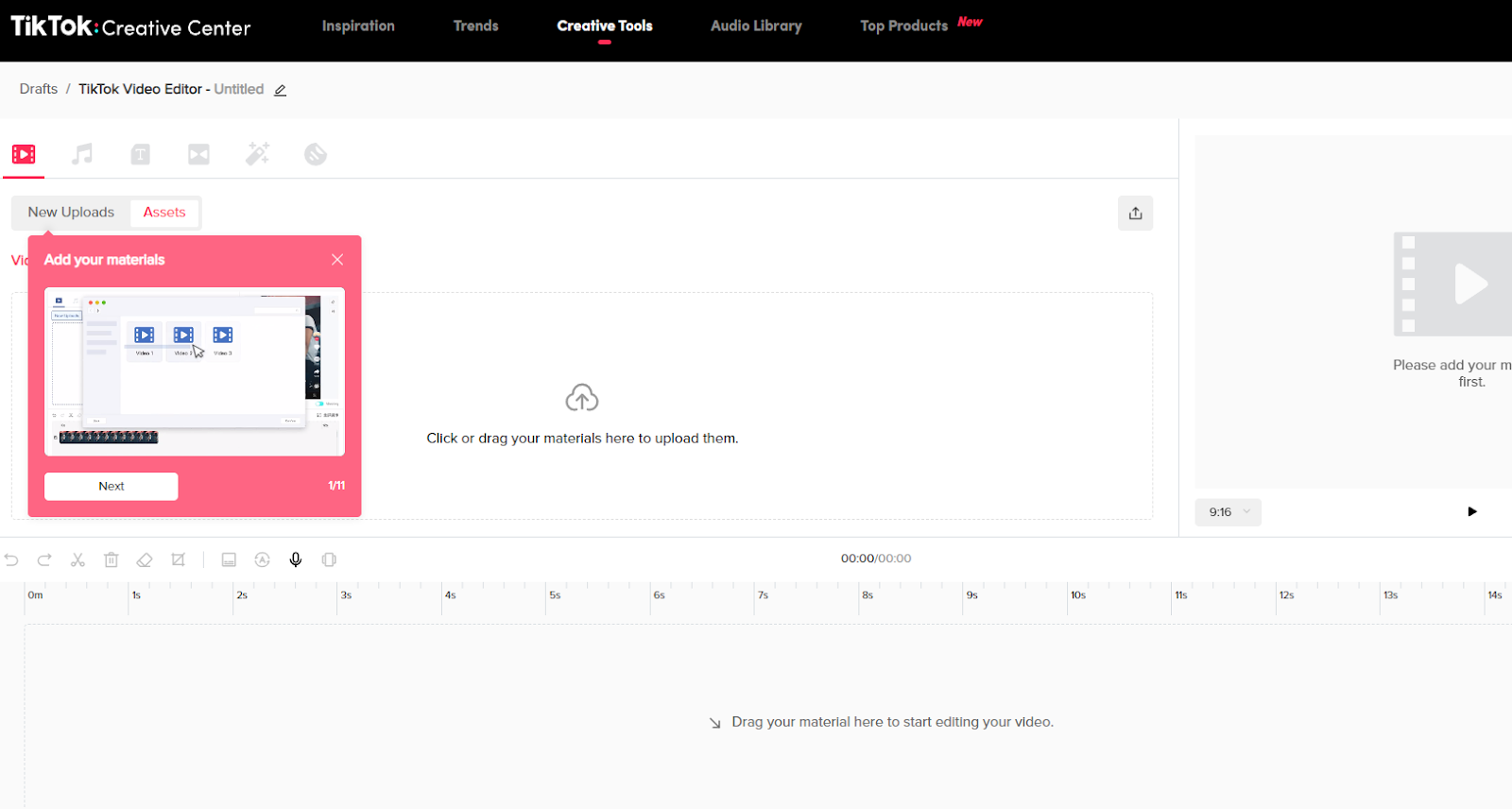Open the Top Products menu
1512x809 pixels.
[903, 26]
